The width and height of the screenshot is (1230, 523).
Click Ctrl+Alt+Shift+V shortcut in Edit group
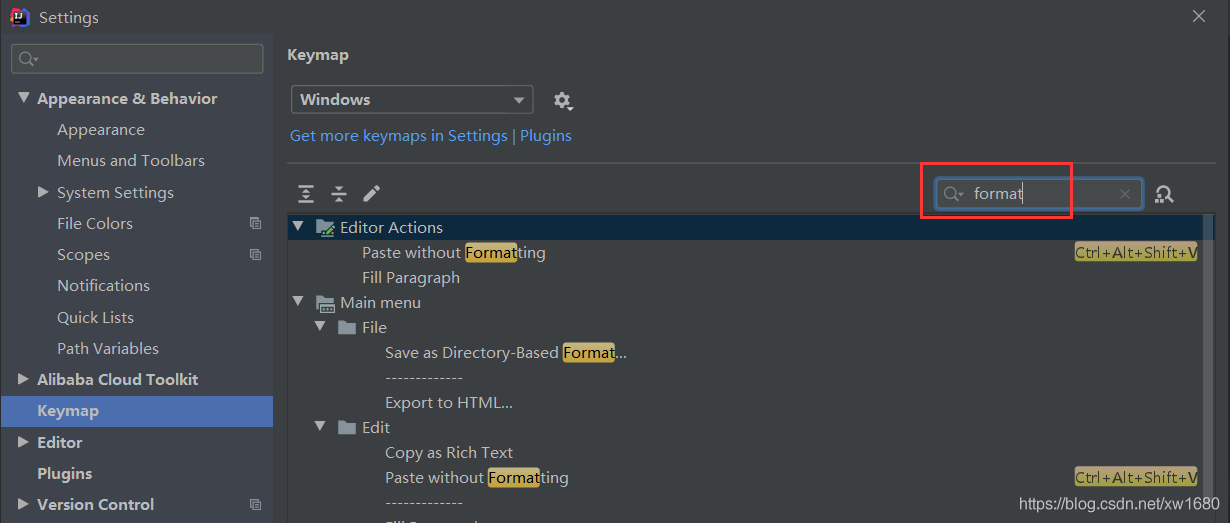coord(1136,477)
